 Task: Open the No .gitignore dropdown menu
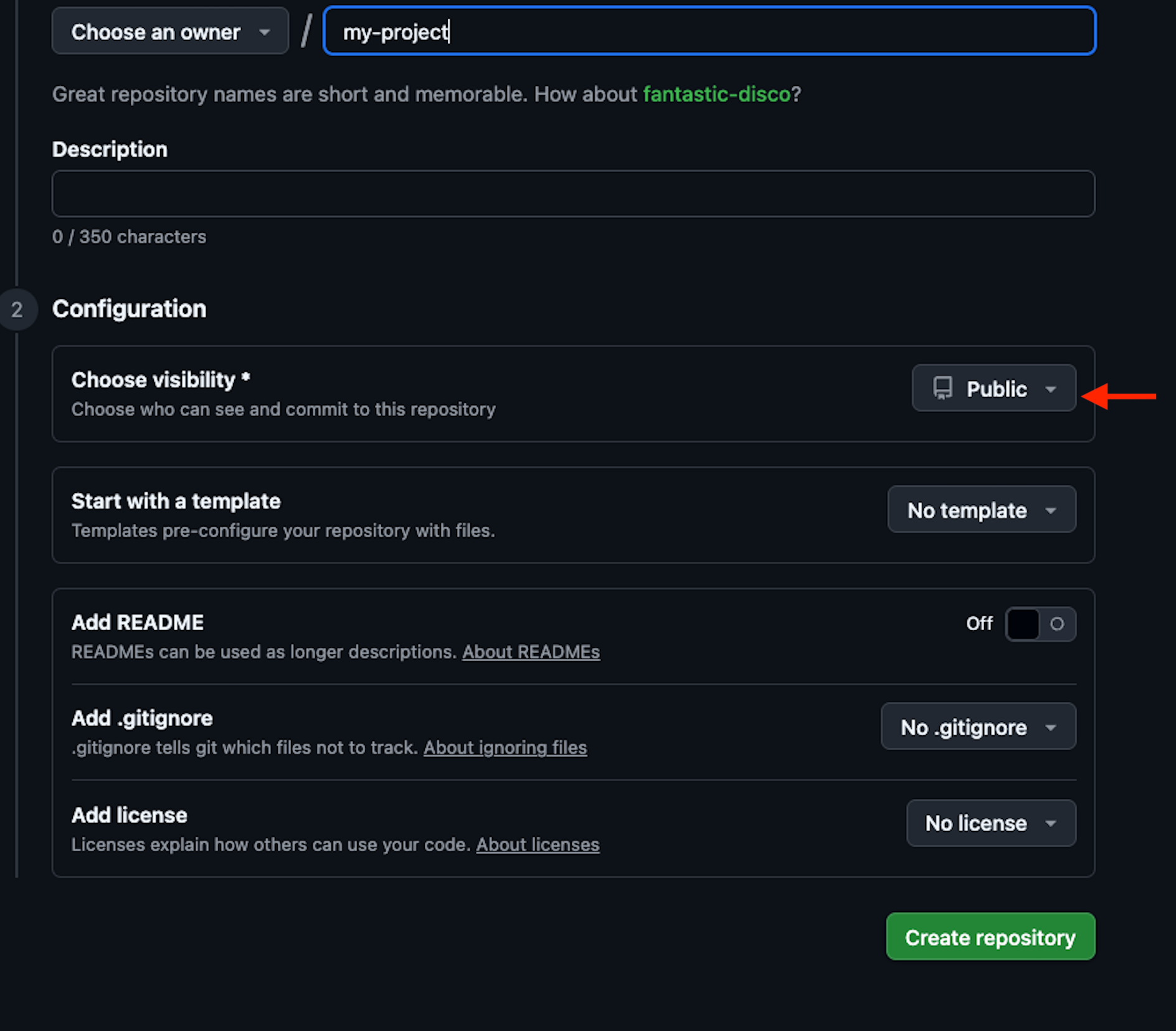(977, 727)
